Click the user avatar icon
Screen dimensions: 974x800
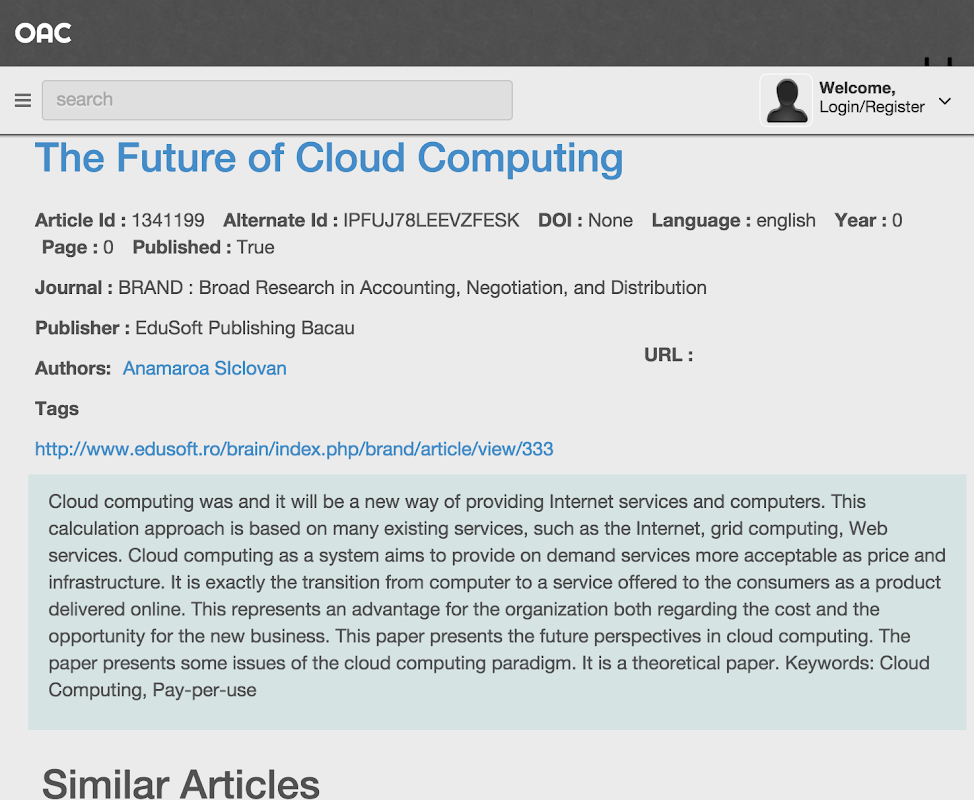click(x=786, y=100)
